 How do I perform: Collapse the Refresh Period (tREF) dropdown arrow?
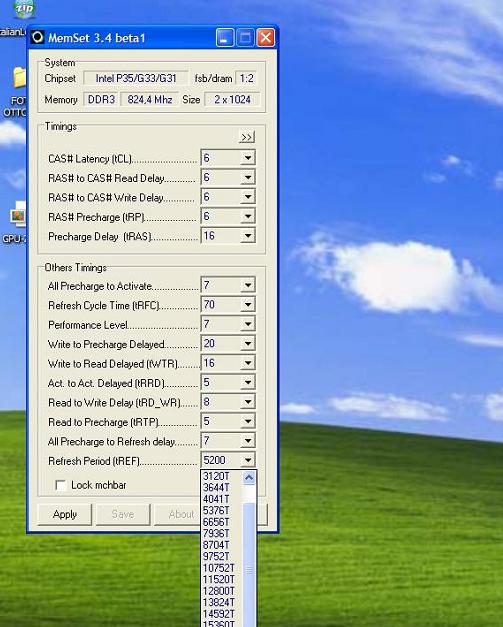point(248,460)
